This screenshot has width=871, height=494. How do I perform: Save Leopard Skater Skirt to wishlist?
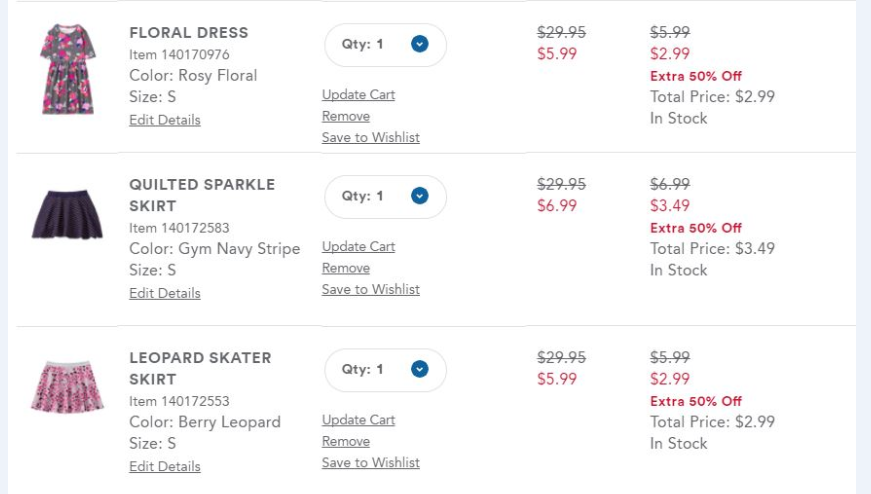[371, 462]
